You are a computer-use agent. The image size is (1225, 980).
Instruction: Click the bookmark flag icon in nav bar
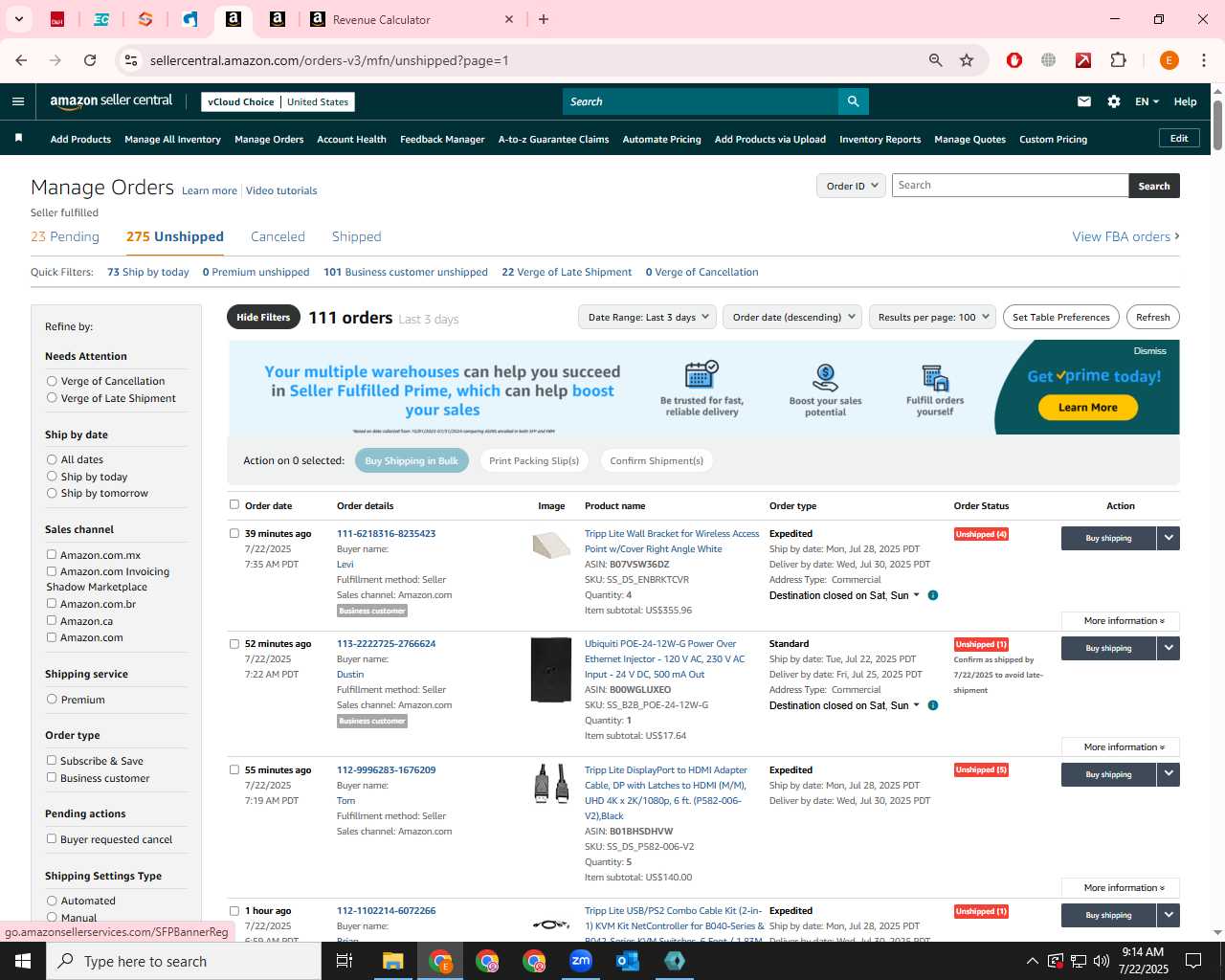point(18,139)
